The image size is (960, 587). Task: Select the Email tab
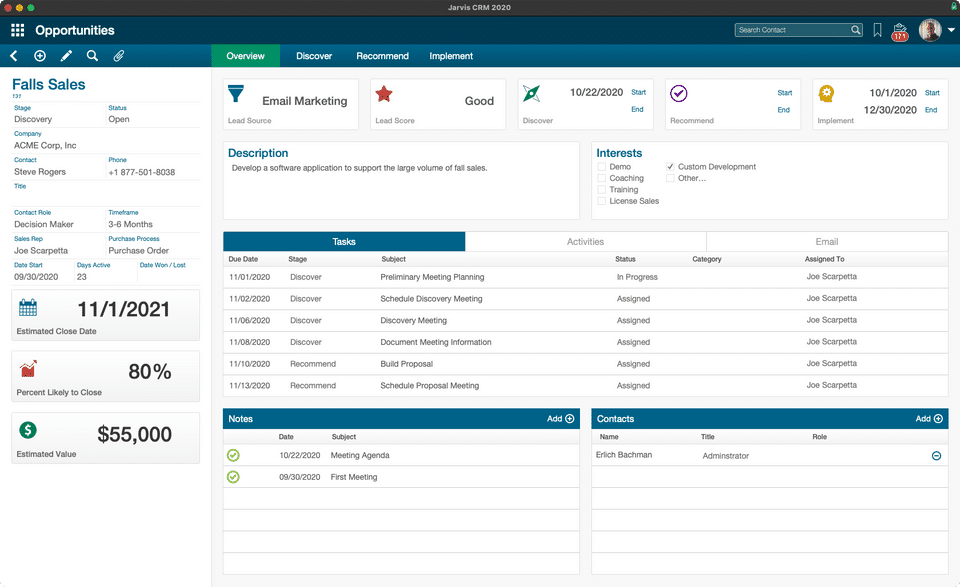click(827, 242)
